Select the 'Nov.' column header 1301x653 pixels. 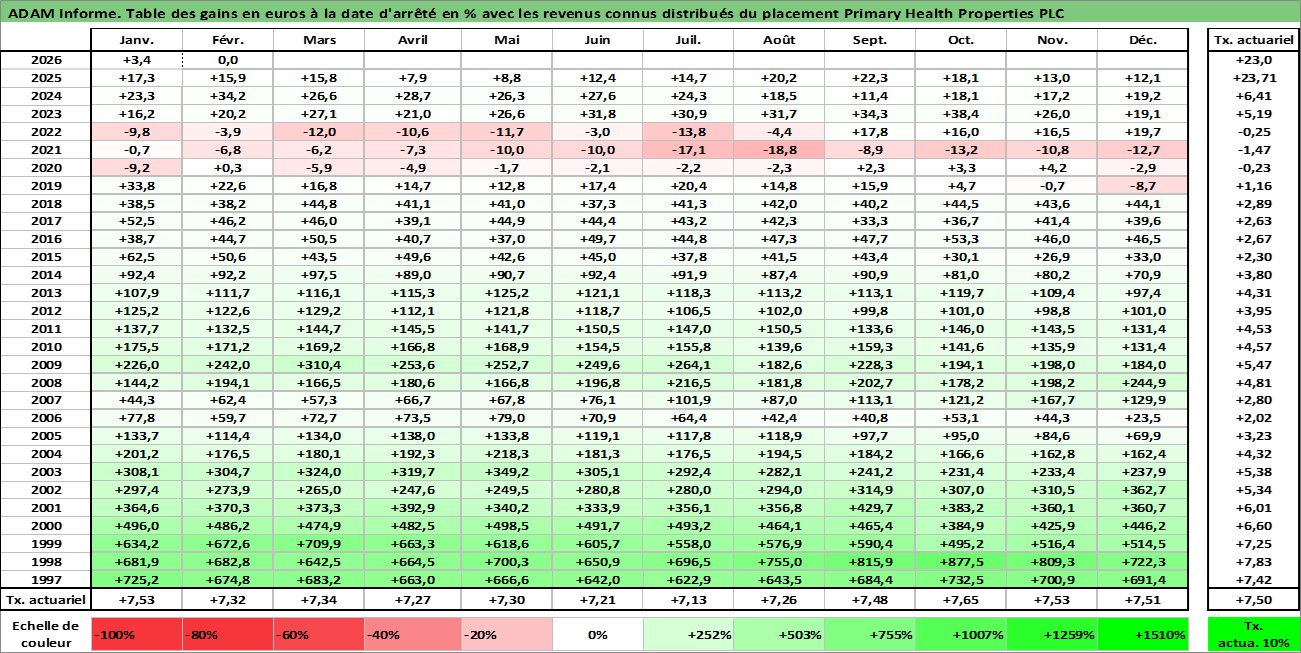(1051, 40)
